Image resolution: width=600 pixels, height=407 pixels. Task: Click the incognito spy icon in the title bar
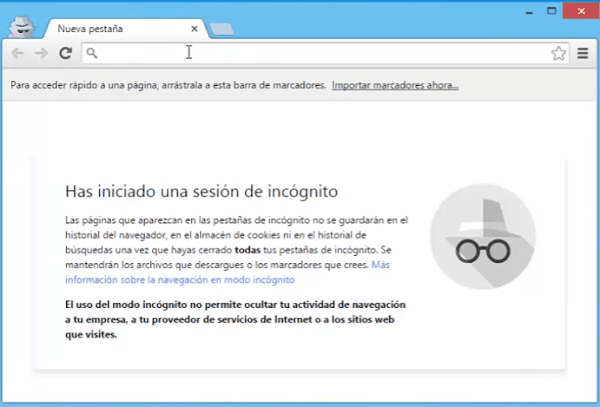pos(21,26)
